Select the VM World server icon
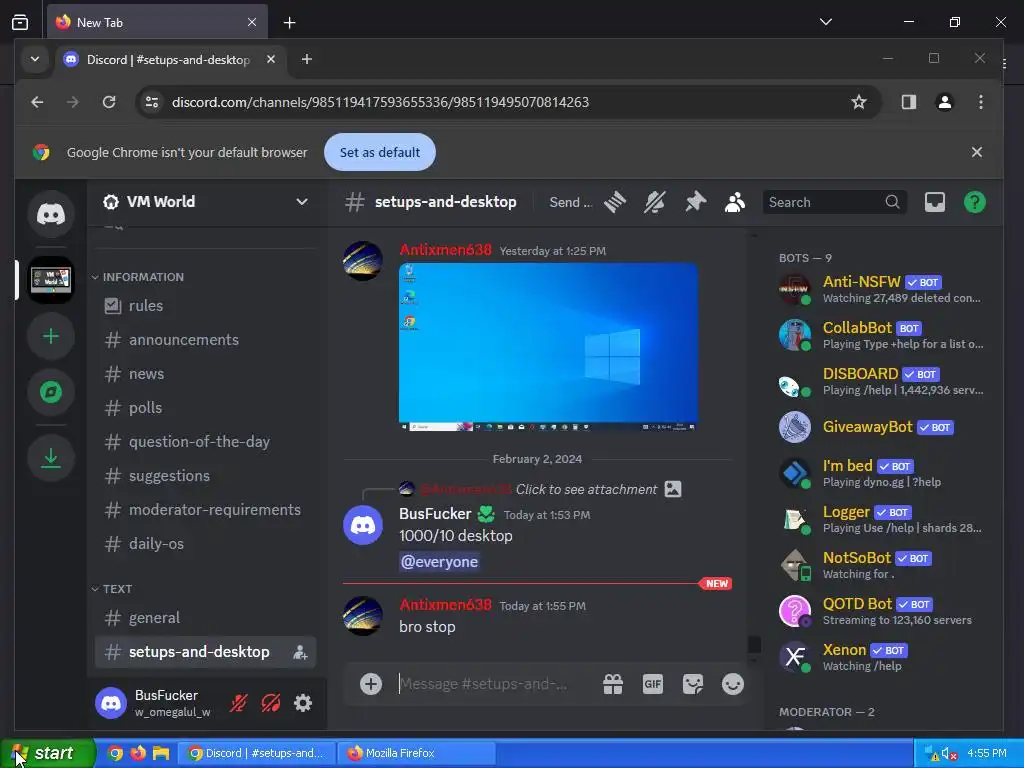This screenshot has width=1024, height=768. coord(51,280)
